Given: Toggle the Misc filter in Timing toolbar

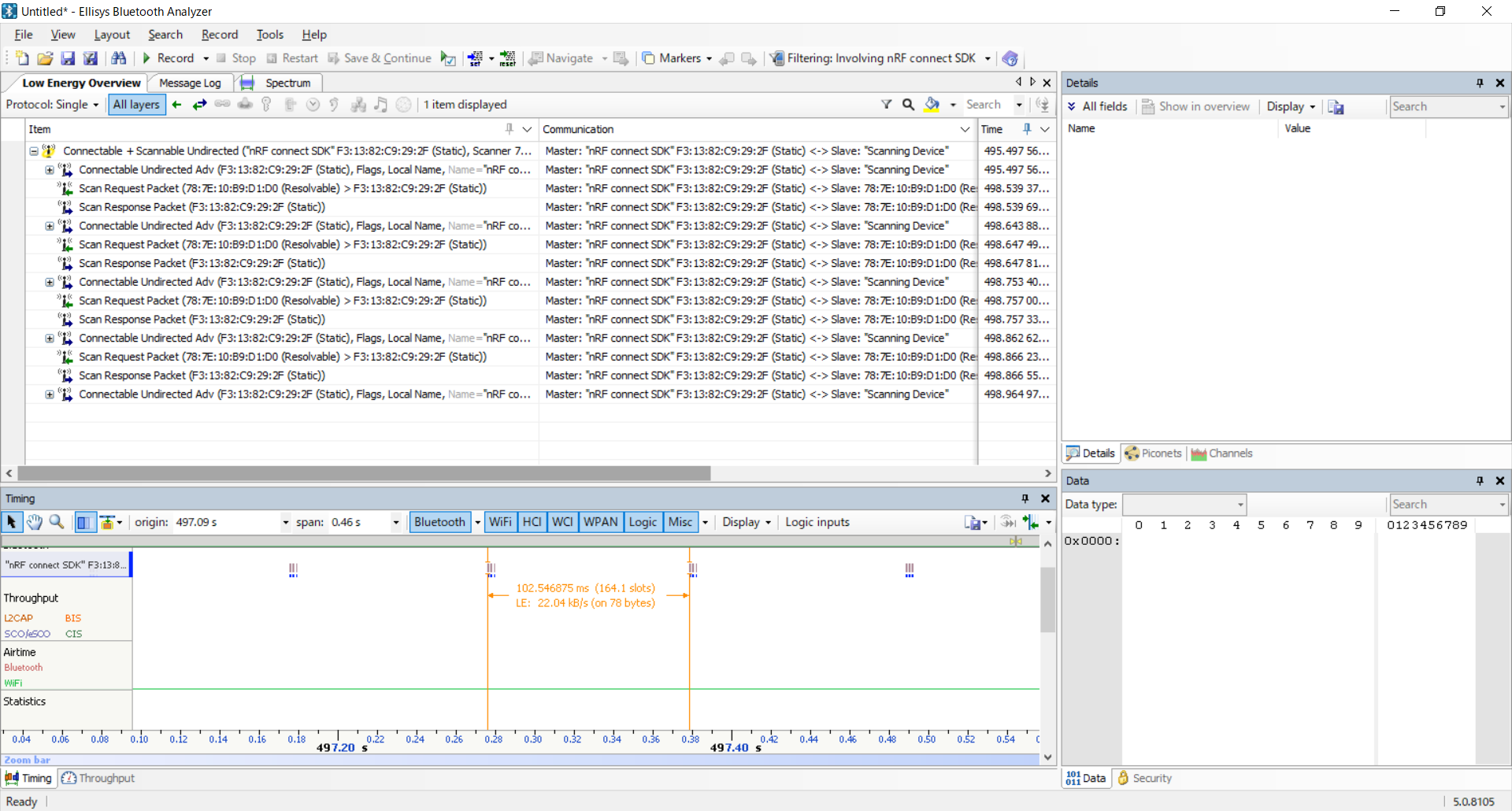Looking at the screenshot, I should point(680,522).
